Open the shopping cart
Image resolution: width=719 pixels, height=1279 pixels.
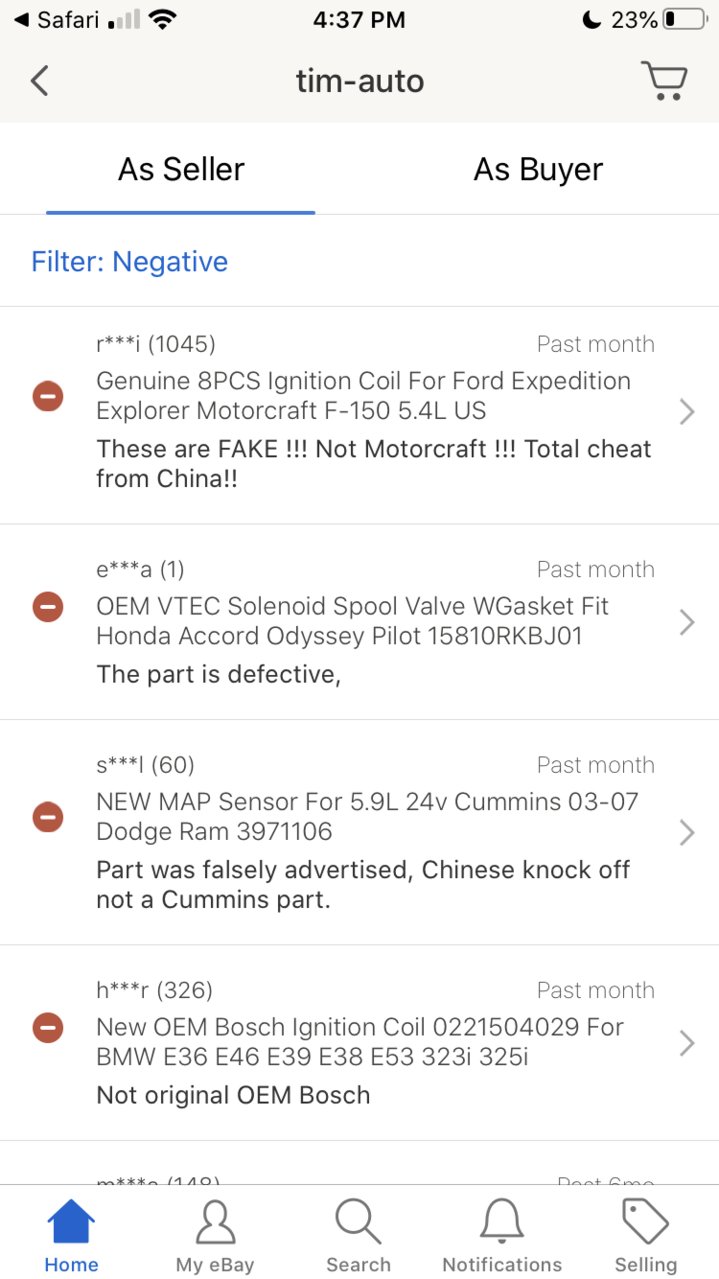tap(665, 80)
